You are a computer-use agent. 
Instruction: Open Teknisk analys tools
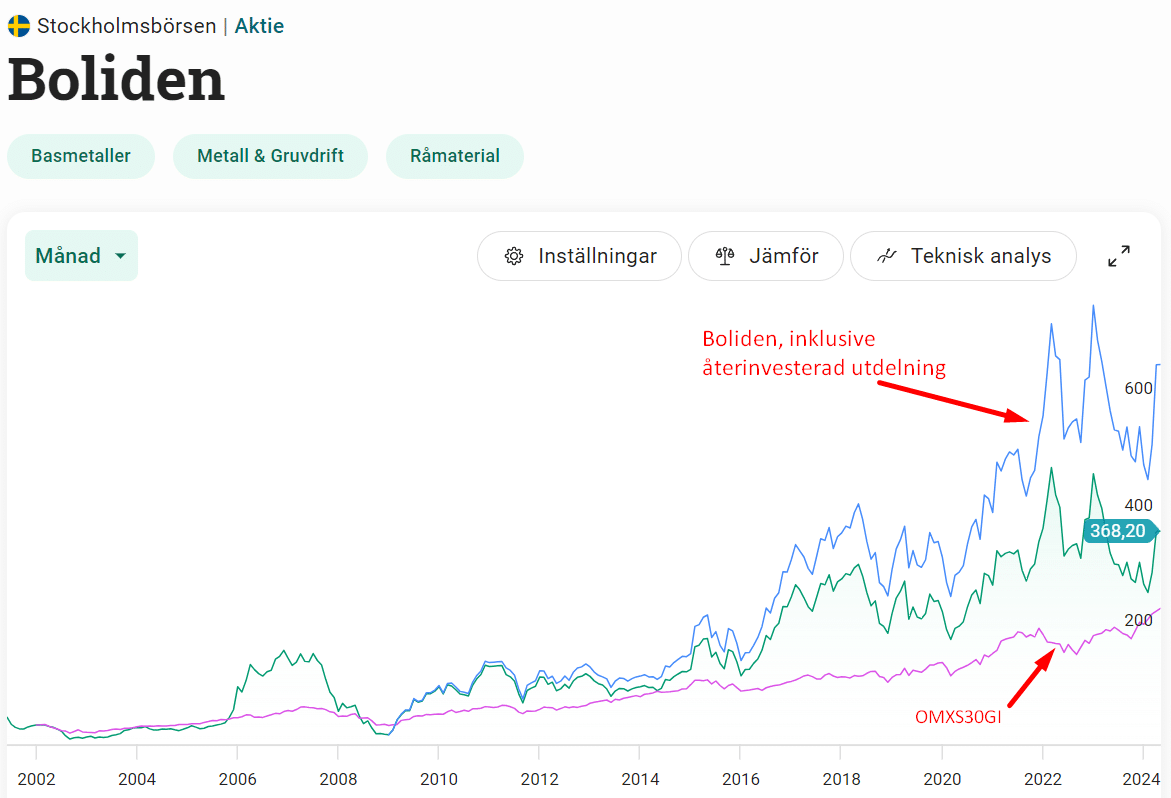coord(963,256)
